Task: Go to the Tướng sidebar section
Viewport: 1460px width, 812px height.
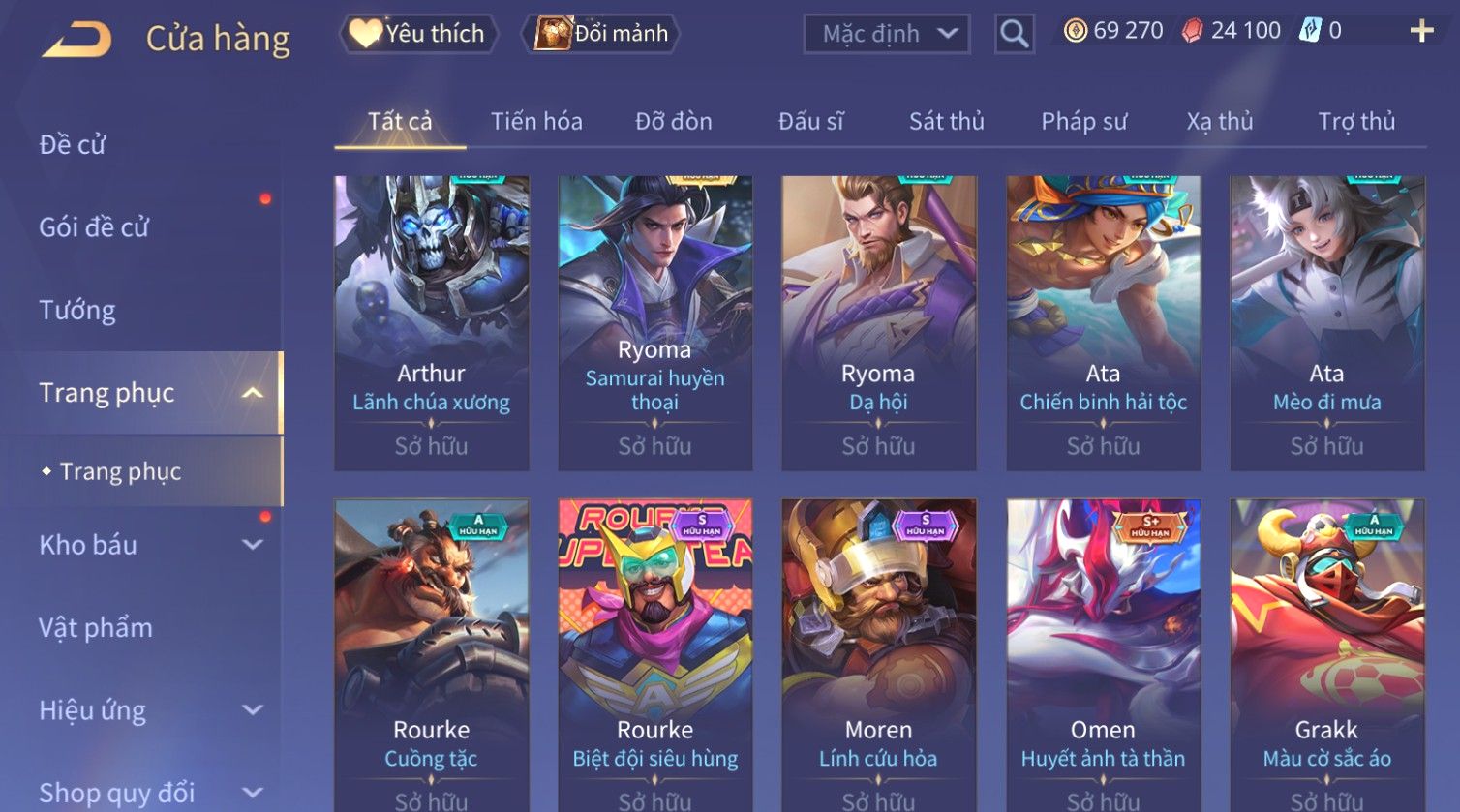Action: (x=77, y=311)
